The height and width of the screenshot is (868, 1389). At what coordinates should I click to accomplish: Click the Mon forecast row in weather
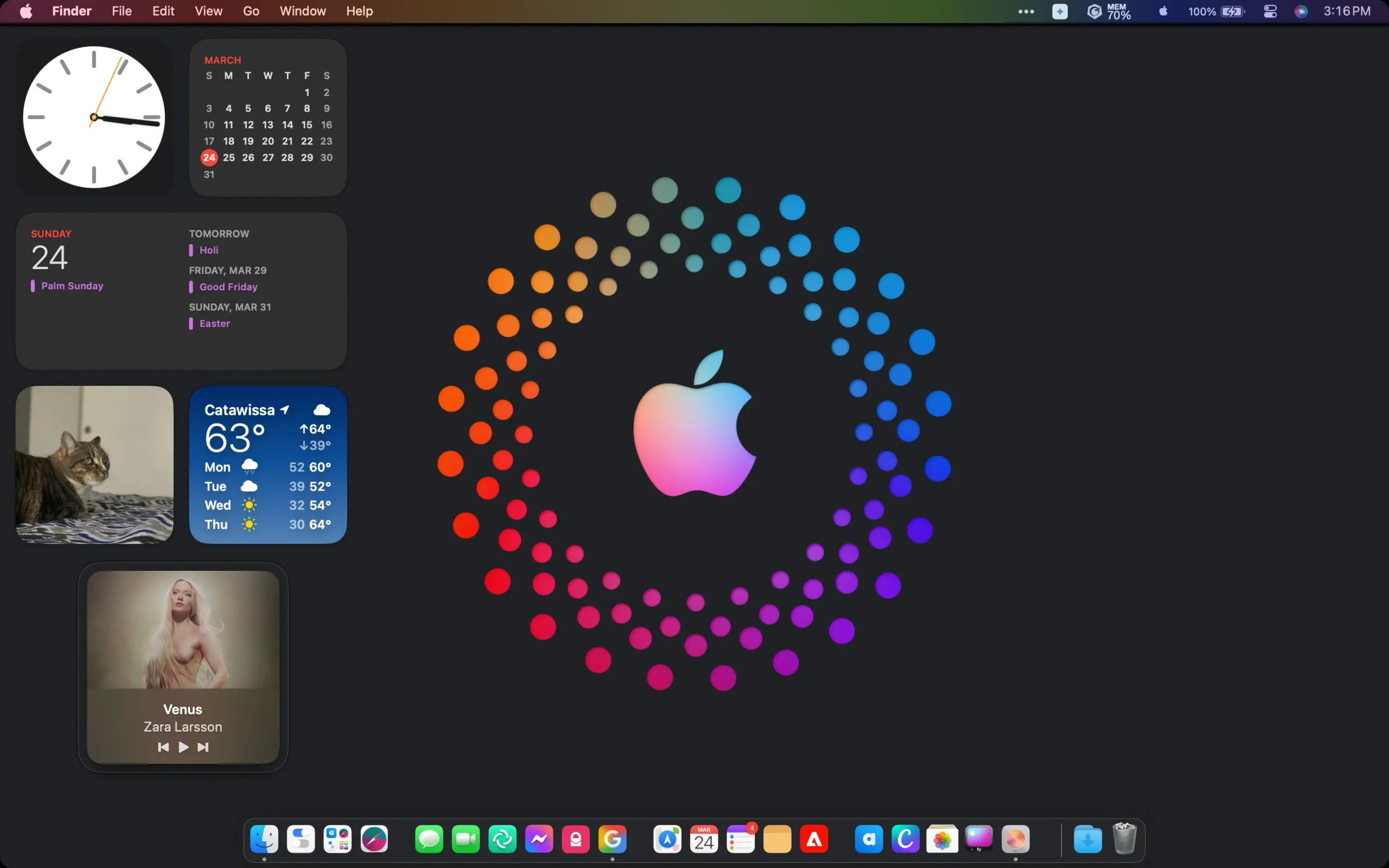point(268,467)
